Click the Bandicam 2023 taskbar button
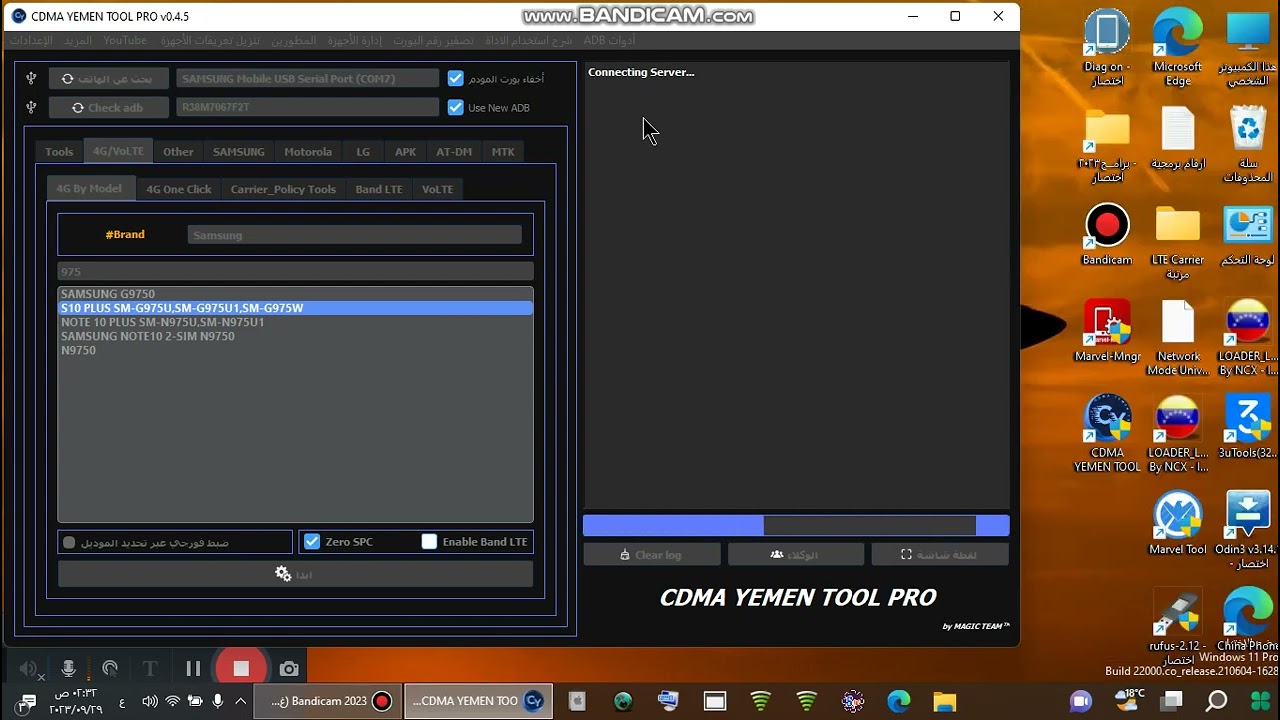The image size is (1280, 720). click(329, 701)
